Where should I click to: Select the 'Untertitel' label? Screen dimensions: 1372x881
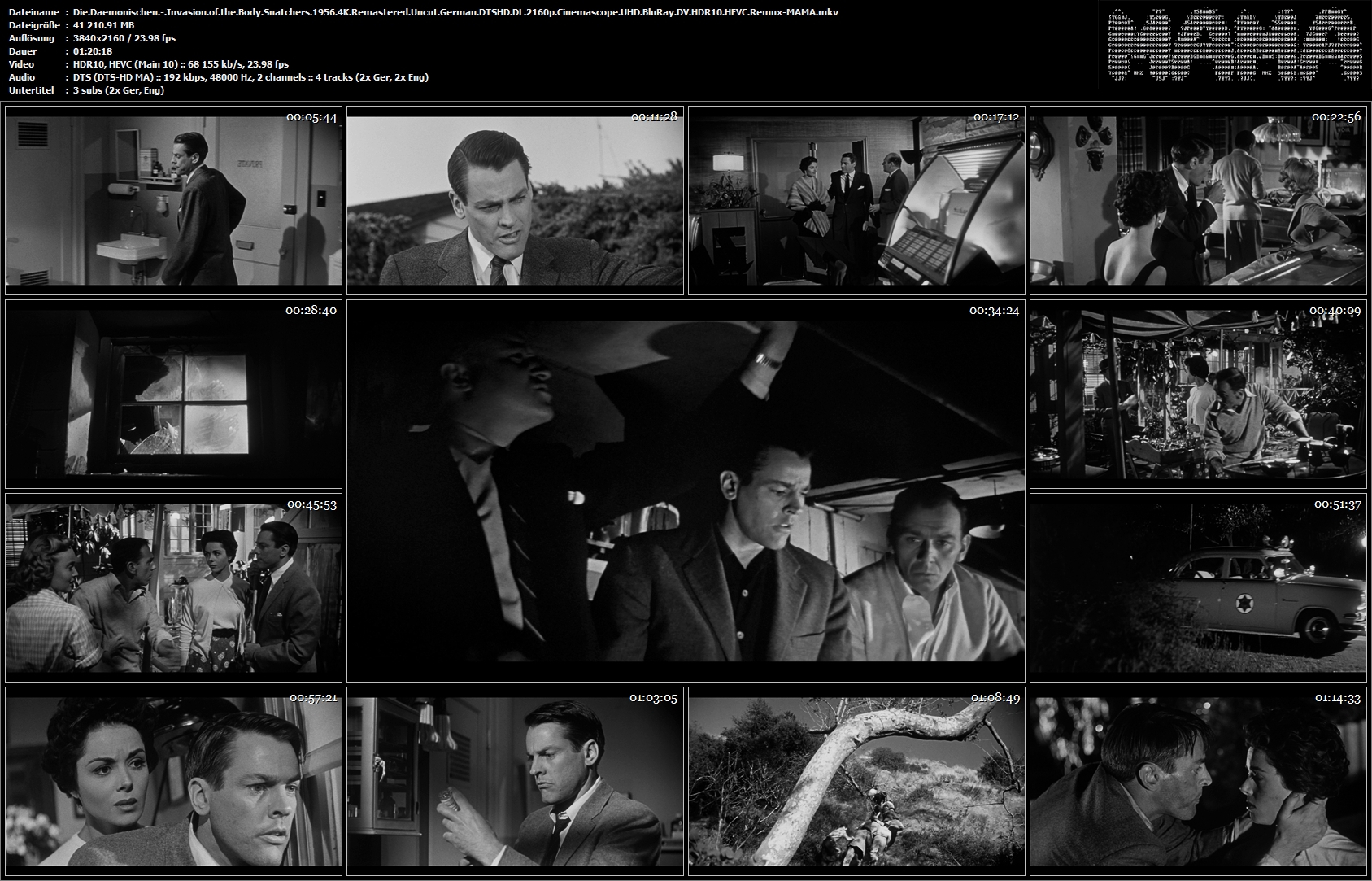(30, 90)
